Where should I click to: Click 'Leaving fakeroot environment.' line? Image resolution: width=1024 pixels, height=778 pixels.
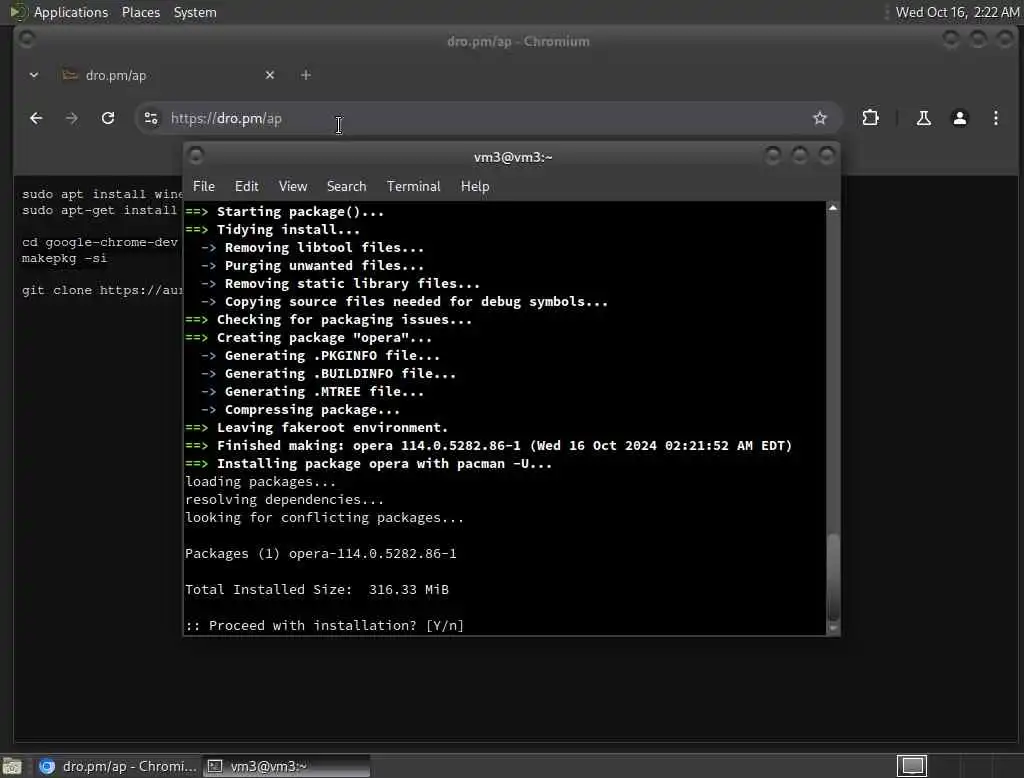(x=317, y=427)
